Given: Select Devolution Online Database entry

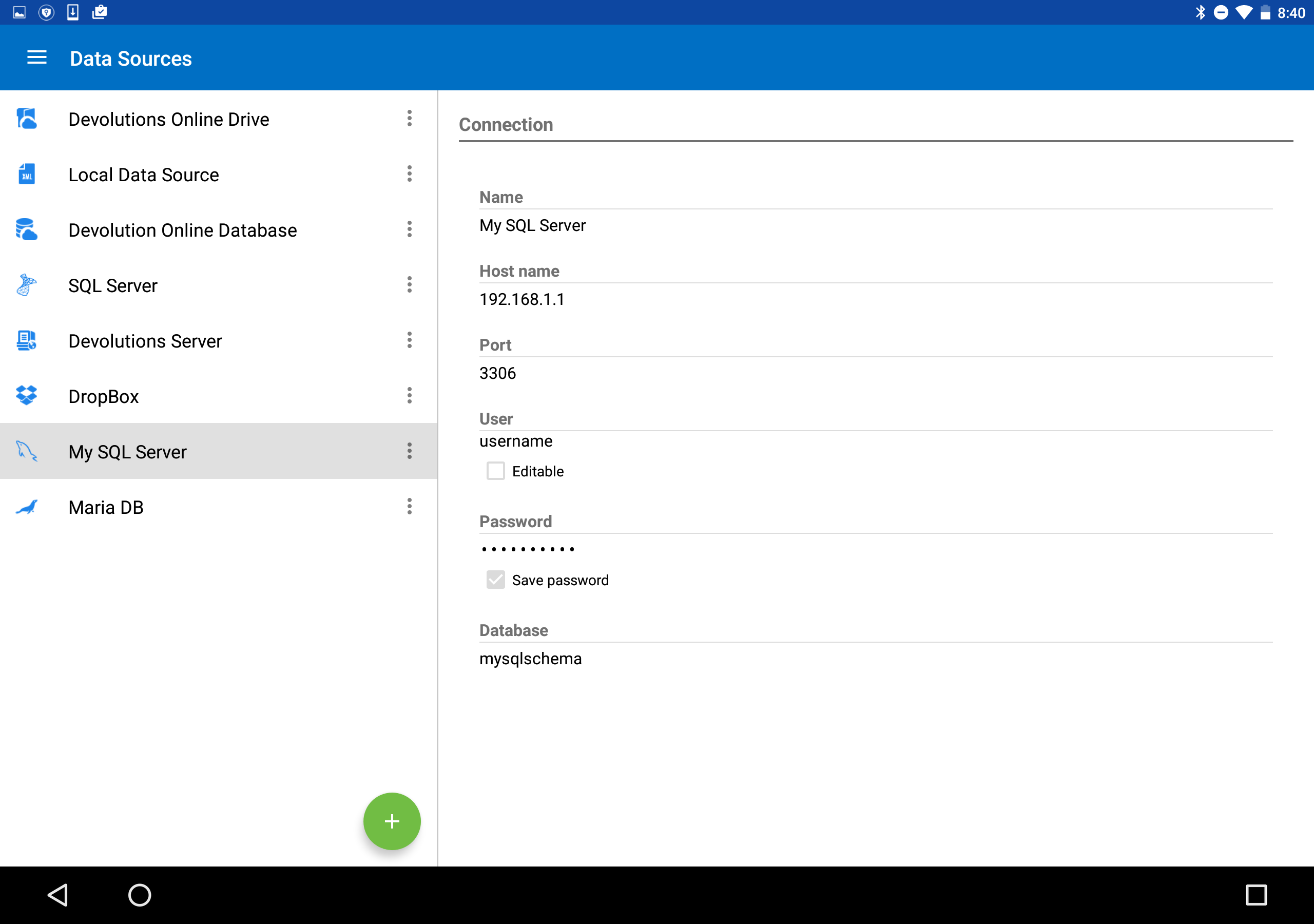Looking at the screenshot, I should 219,230.
